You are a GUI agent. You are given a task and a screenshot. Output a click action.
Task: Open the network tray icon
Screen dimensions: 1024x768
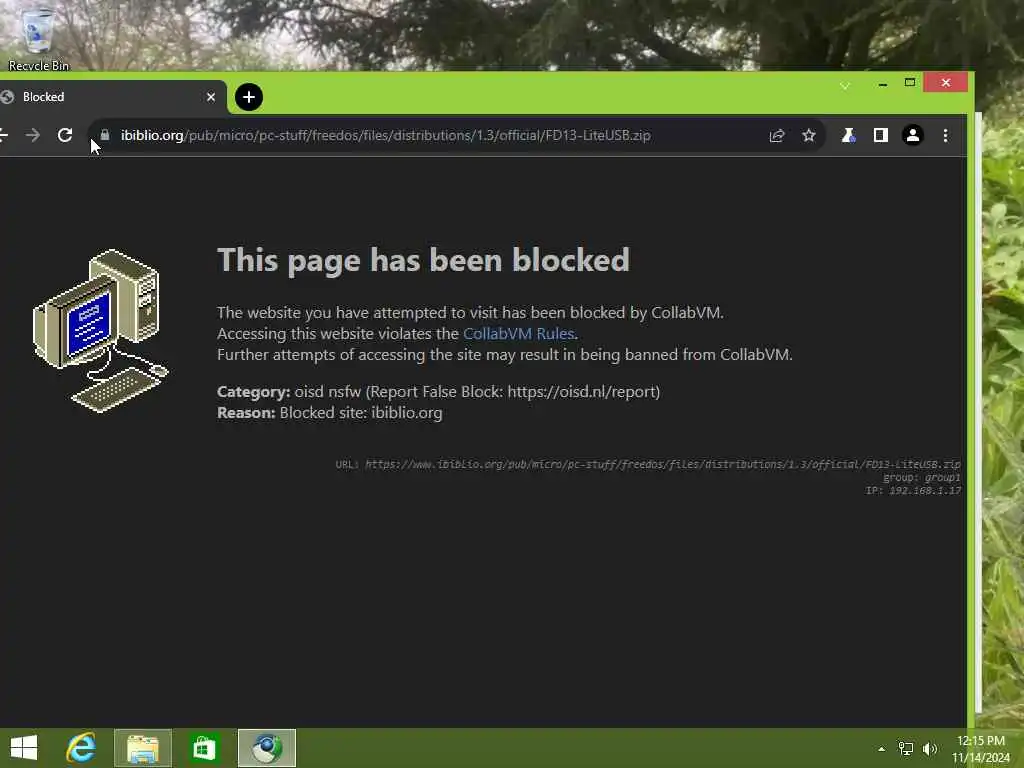coord(906,749)
